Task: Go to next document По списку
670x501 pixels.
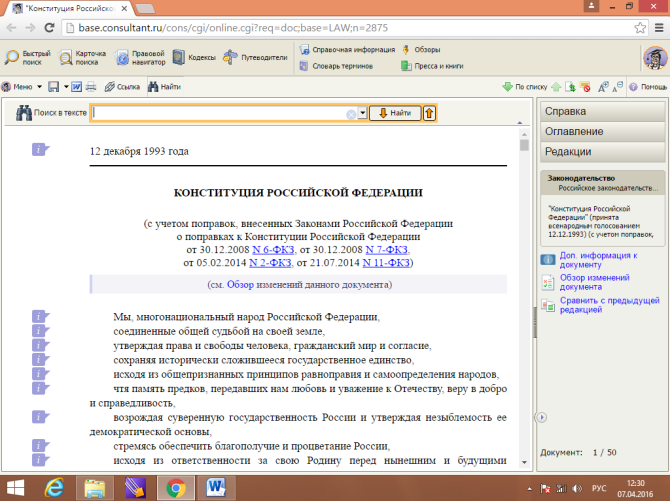Action: [x=525, y=87]
